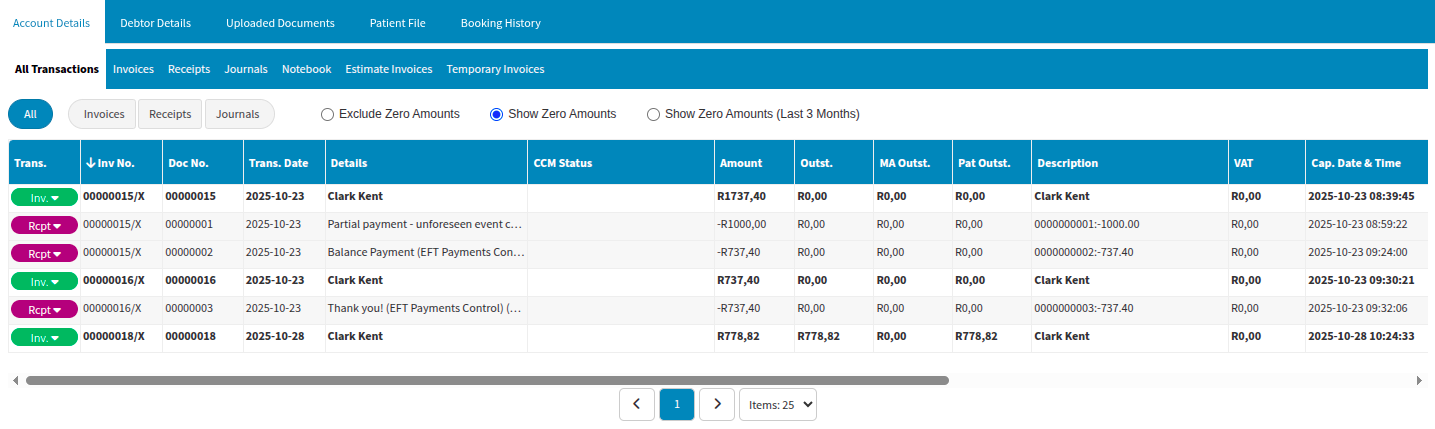Image resolution: width=1435 pixels, height=429 pixels.
Task: Go to the Patient File tab
Action: (397, 22)
